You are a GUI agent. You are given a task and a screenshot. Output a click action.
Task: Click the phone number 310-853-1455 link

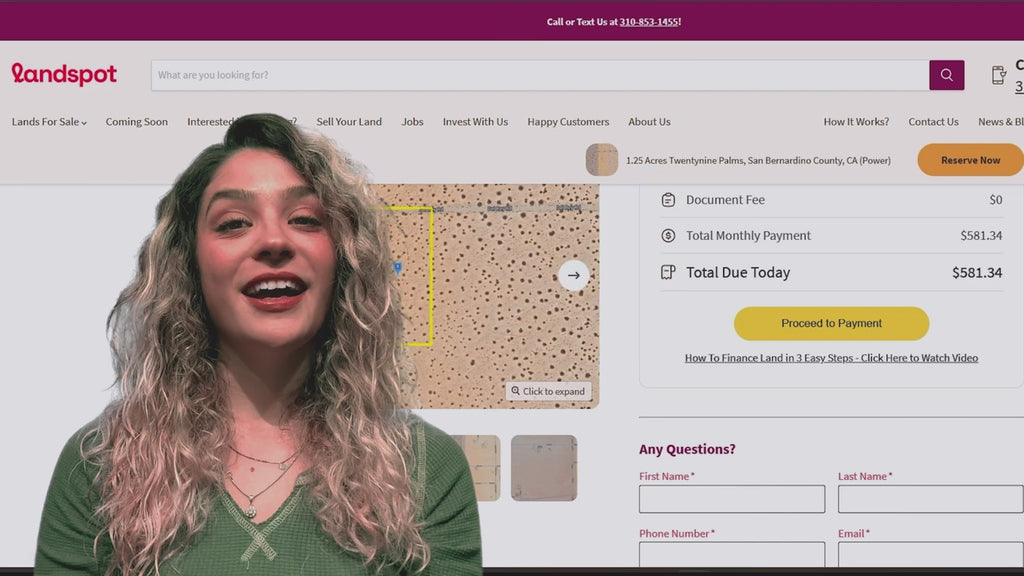648,22
